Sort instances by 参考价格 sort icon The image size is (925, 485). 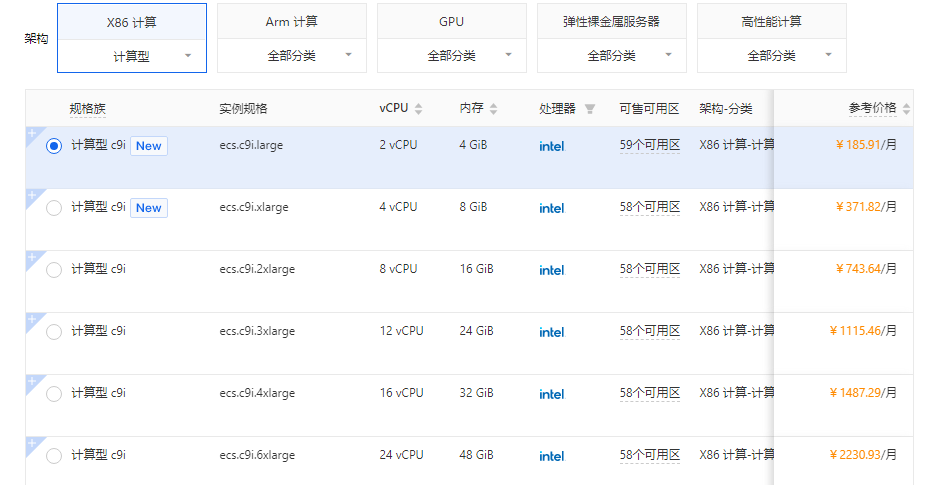(x=906, y=109)
